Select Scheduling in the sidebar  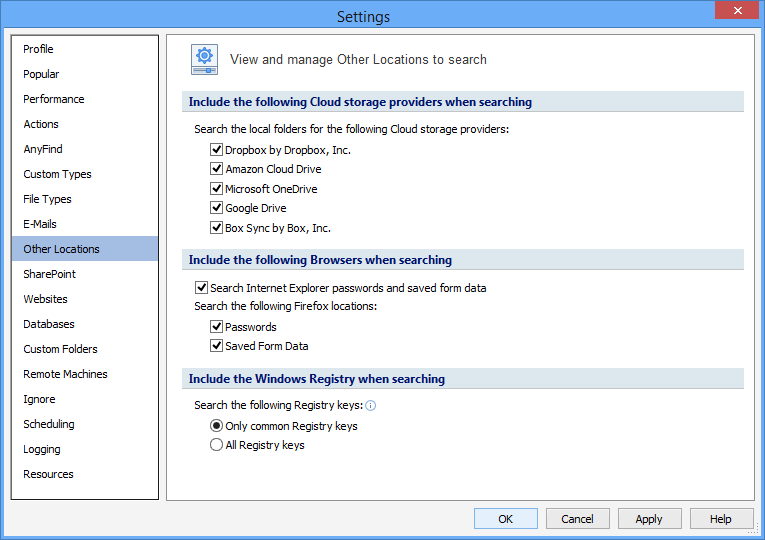click(49, 424)
